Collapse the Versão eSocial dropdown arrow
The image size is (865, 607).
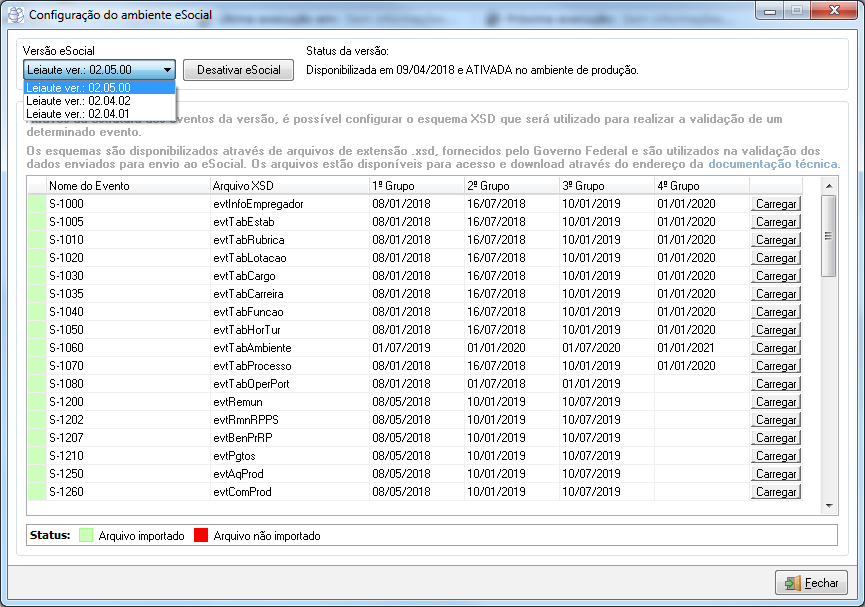167,70
